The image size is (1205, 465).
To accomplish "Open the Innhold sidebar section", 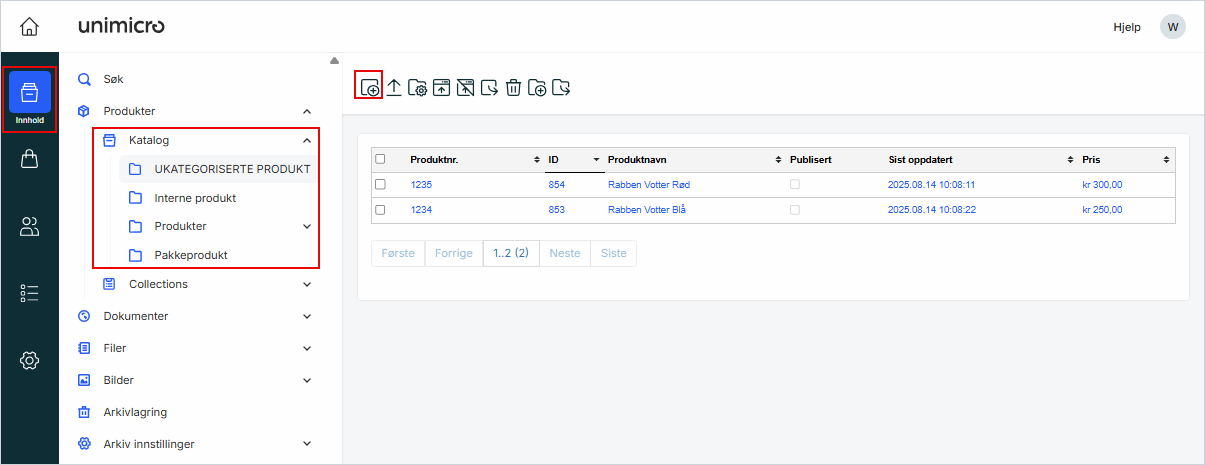I will [29, 98].
